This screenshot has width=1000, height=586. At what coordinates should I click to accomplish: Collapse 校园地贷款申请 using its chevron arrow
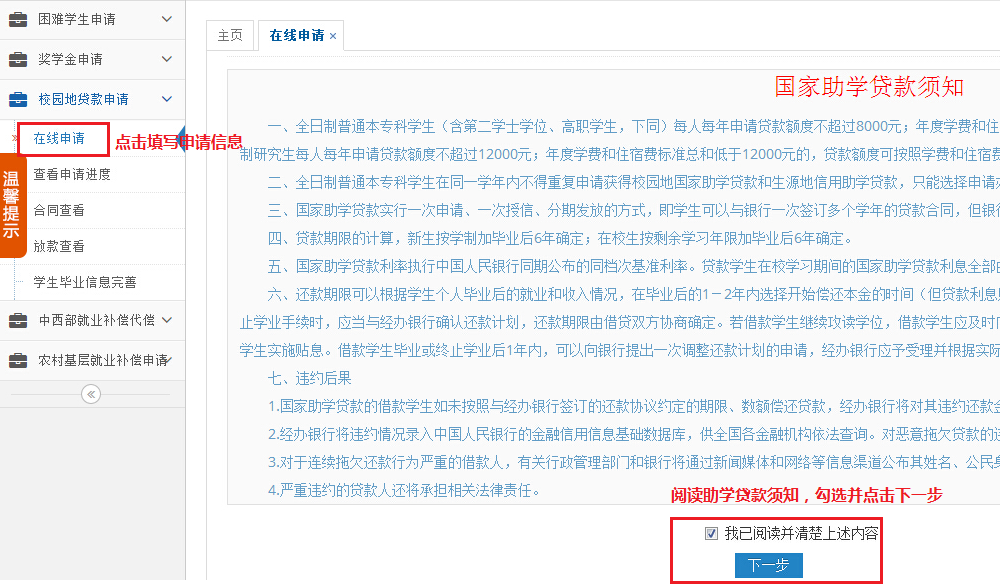(166, 99)
